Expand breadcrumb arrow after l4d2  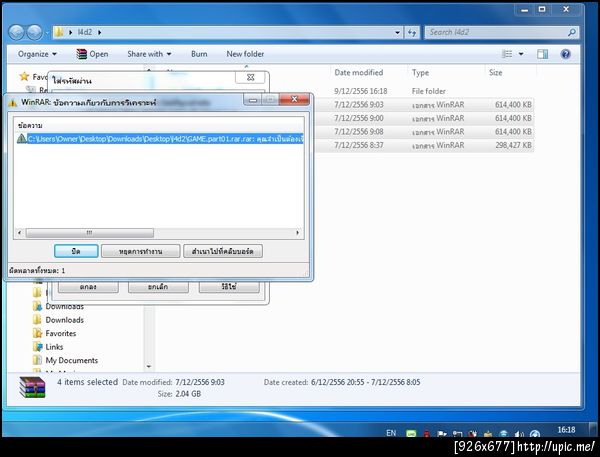coord(99,33)
